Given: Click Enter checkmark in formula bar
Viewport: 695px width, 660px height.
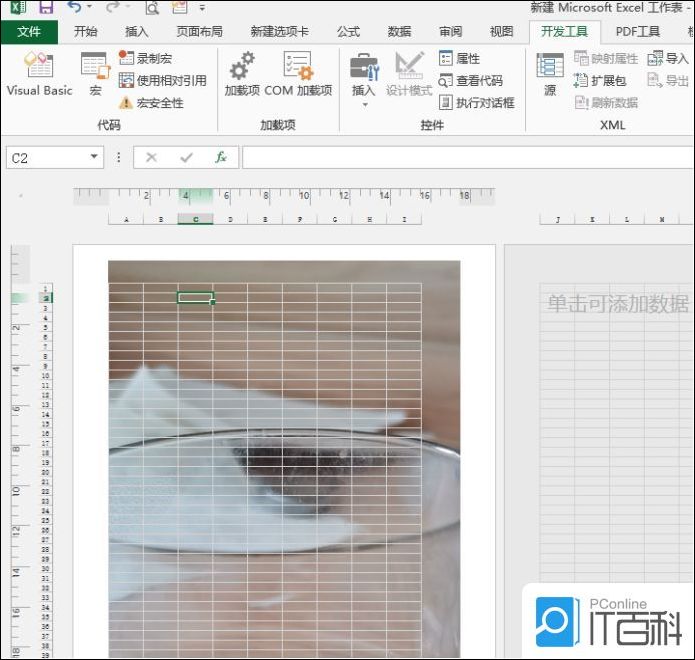Looking at the screenshot, I should (187, 157).
